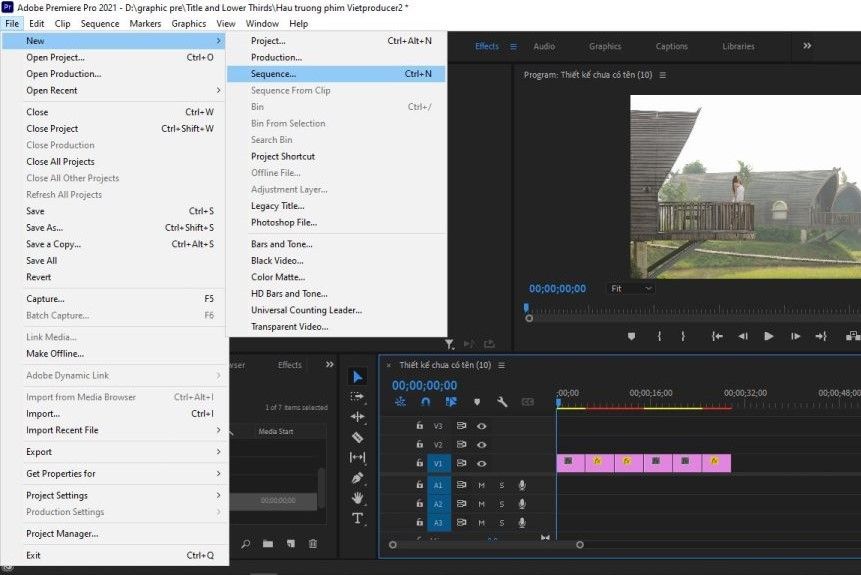Show hidden workspaces via double-chevron overflow
This screenshot has width=861, height=575.
click(807, 46)
